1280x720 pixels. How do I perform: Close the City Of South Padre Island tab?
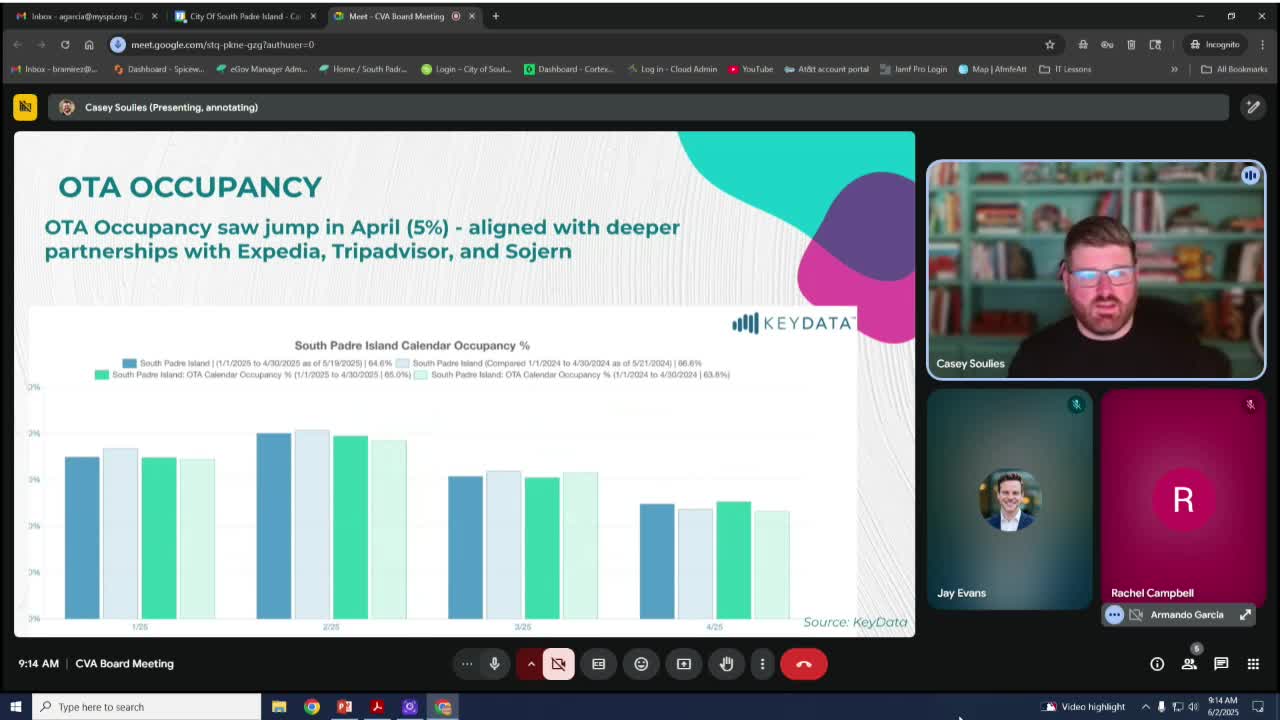coord(313,16)
